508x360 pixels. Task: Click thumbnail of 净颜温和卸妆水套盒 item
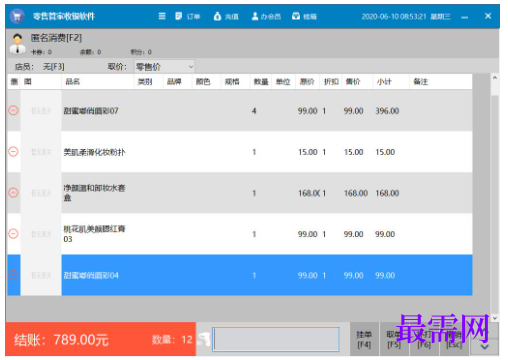coord(41,193)
